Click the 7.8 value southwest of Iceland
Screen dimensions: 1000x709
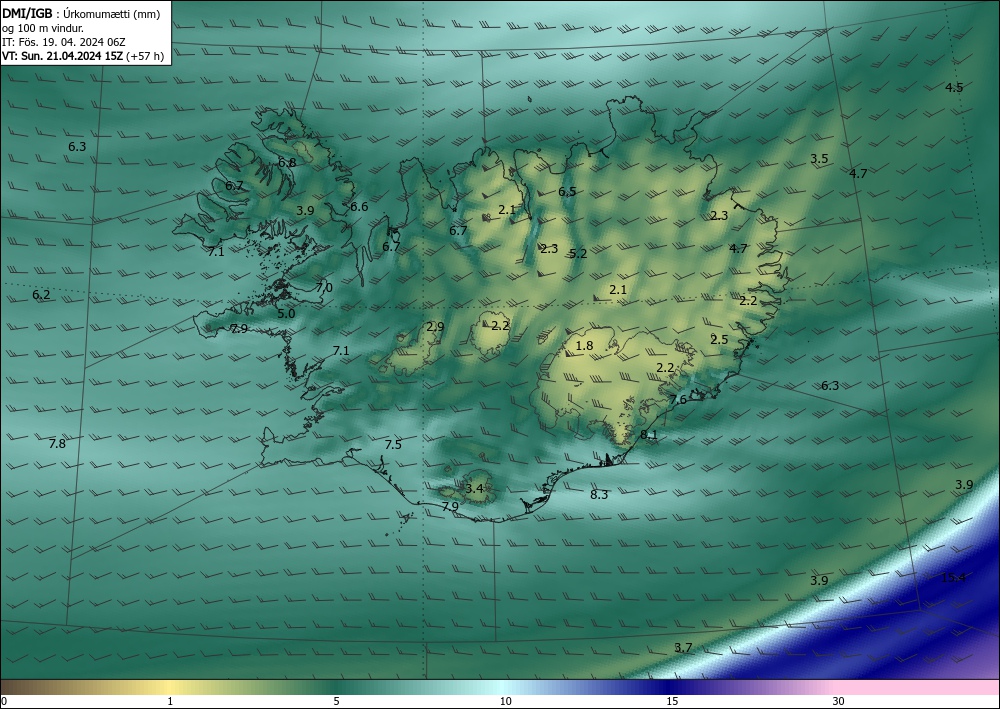(57, 443)
